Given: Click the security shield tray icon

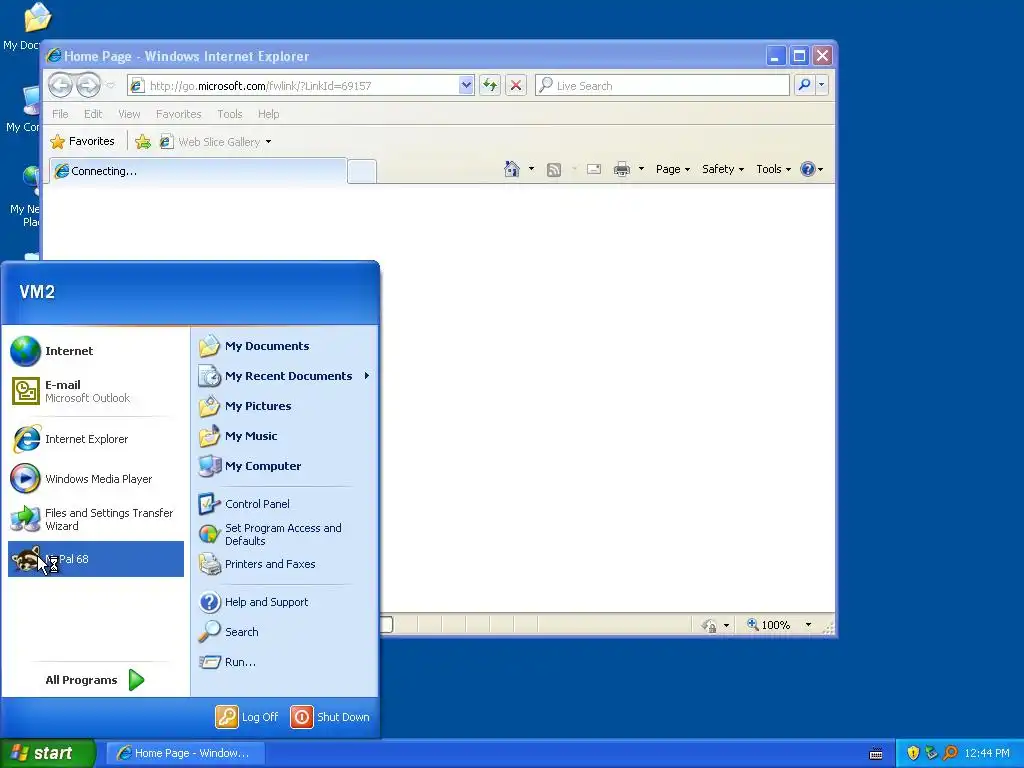Looking at the screenshot, I should [x=913, y=753].
